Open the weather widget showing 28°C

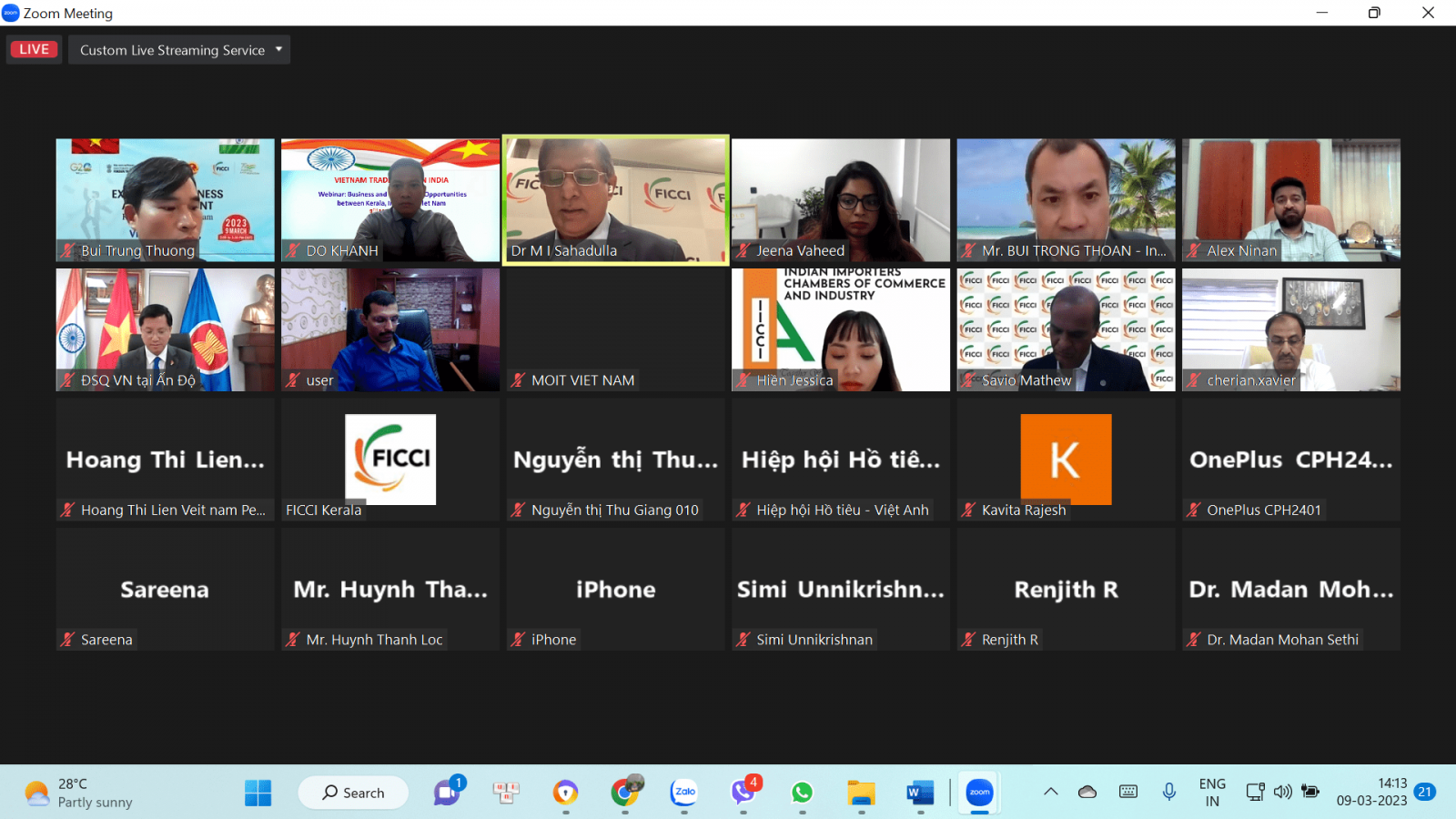point(79,793)
